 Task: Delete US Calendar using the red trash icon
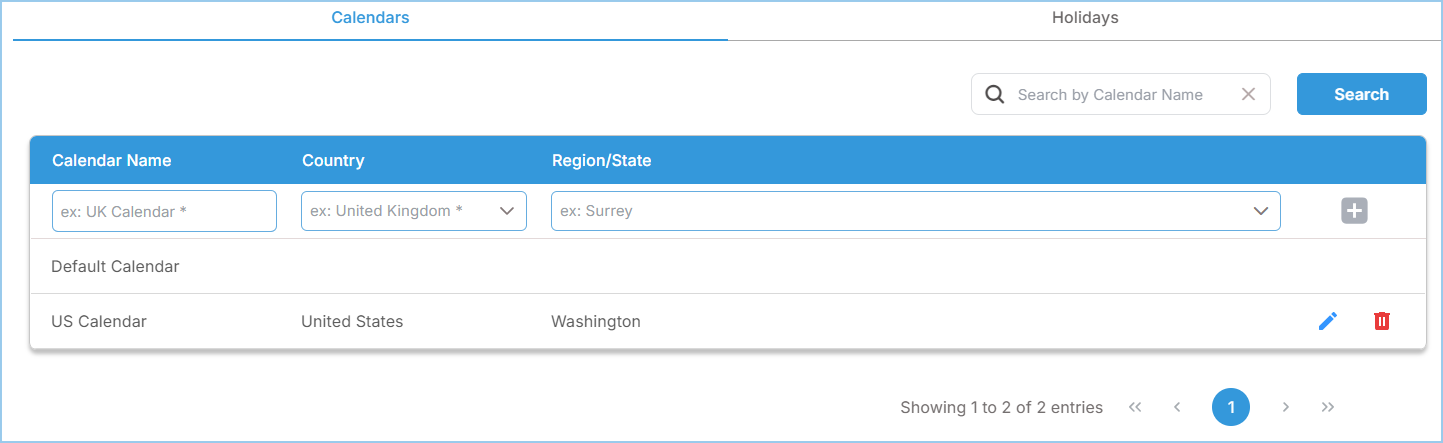point(1381,321)
